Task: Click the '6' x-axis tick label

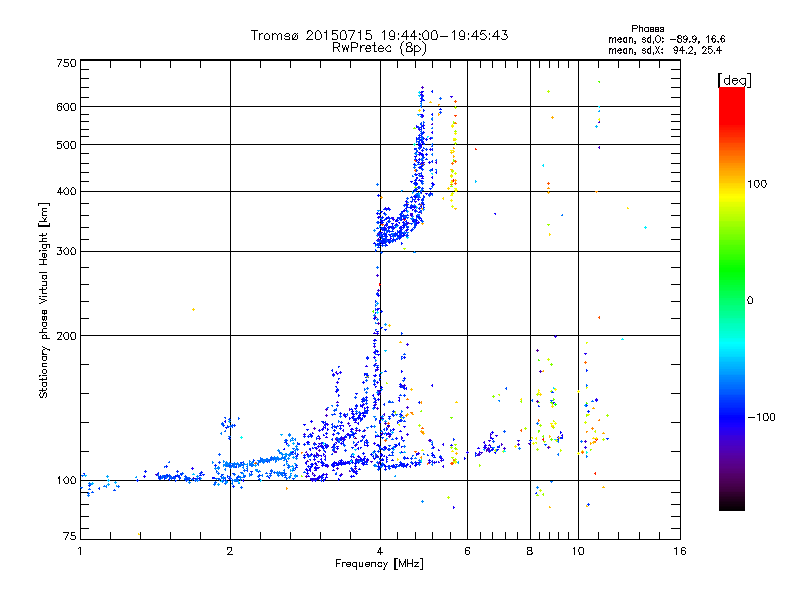Action: coord(467,551)
